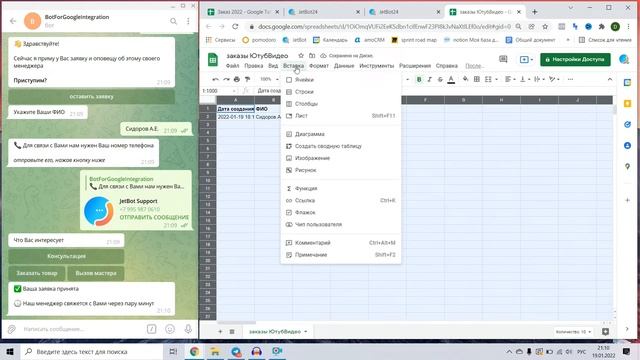Open the cell borders tool

(x=476, y=79)
